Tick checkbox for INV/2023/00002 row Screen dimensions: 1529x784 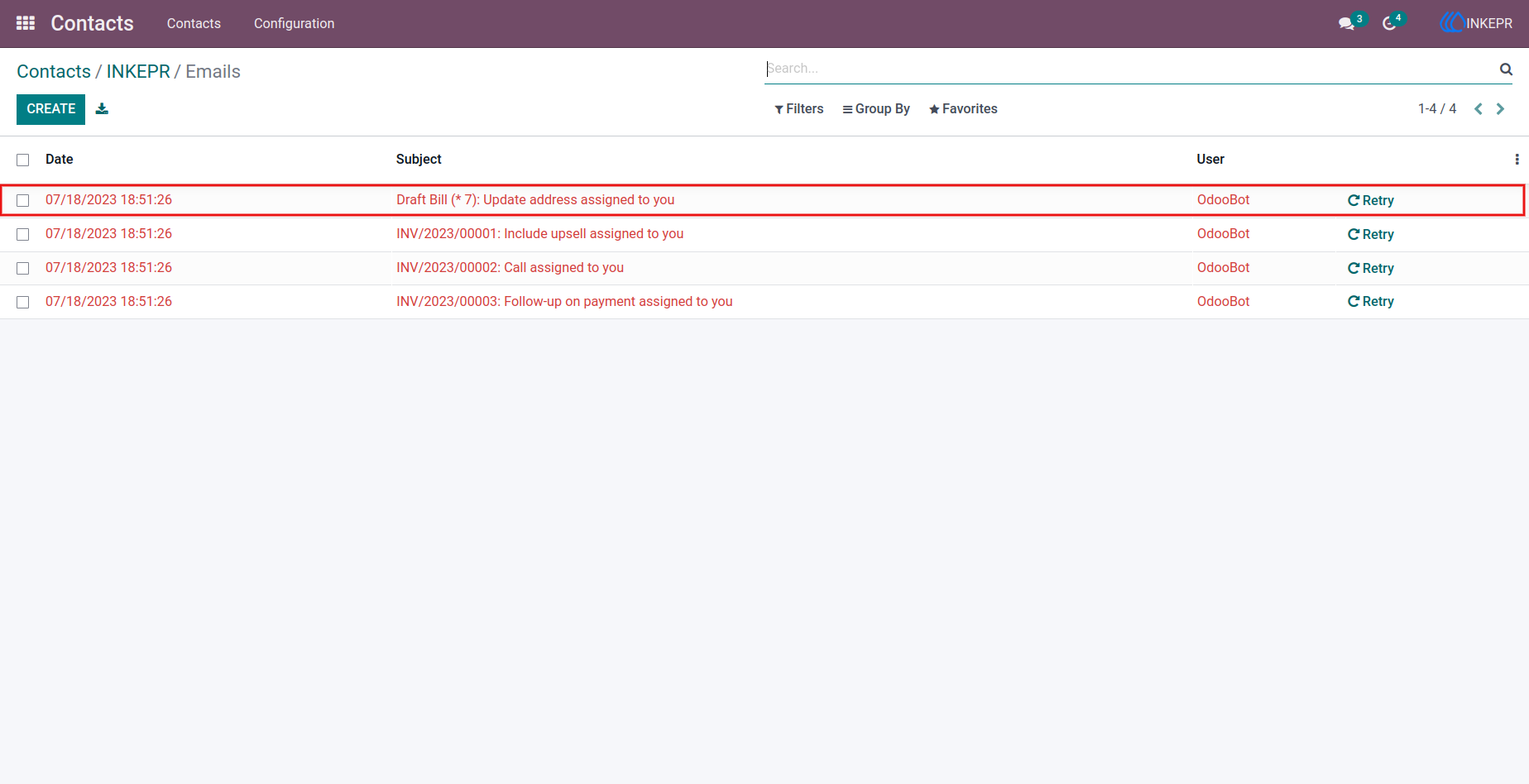pos(23,268)
